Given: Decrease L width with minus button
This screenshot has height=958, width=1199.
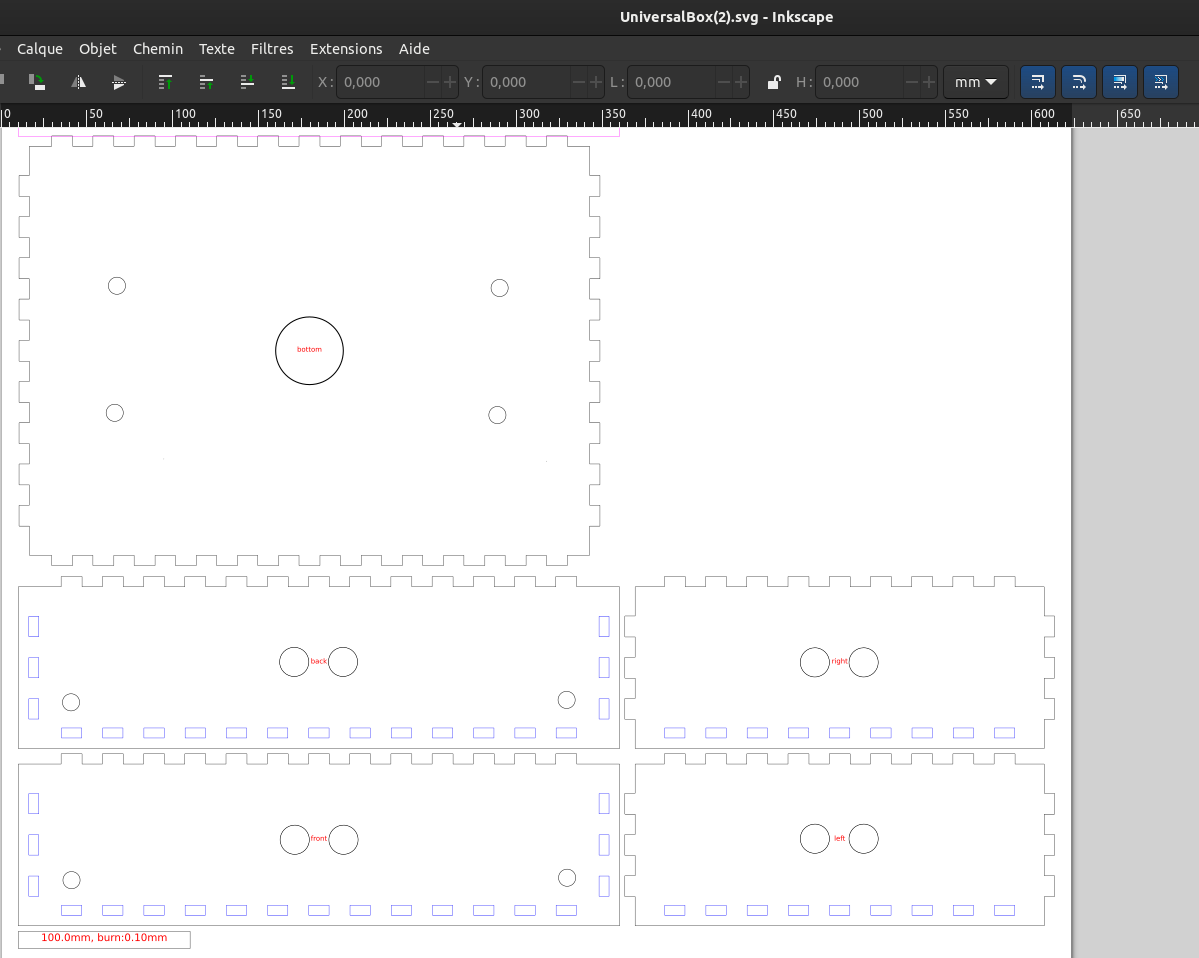Looking at the screenshot, I should 724,82.
